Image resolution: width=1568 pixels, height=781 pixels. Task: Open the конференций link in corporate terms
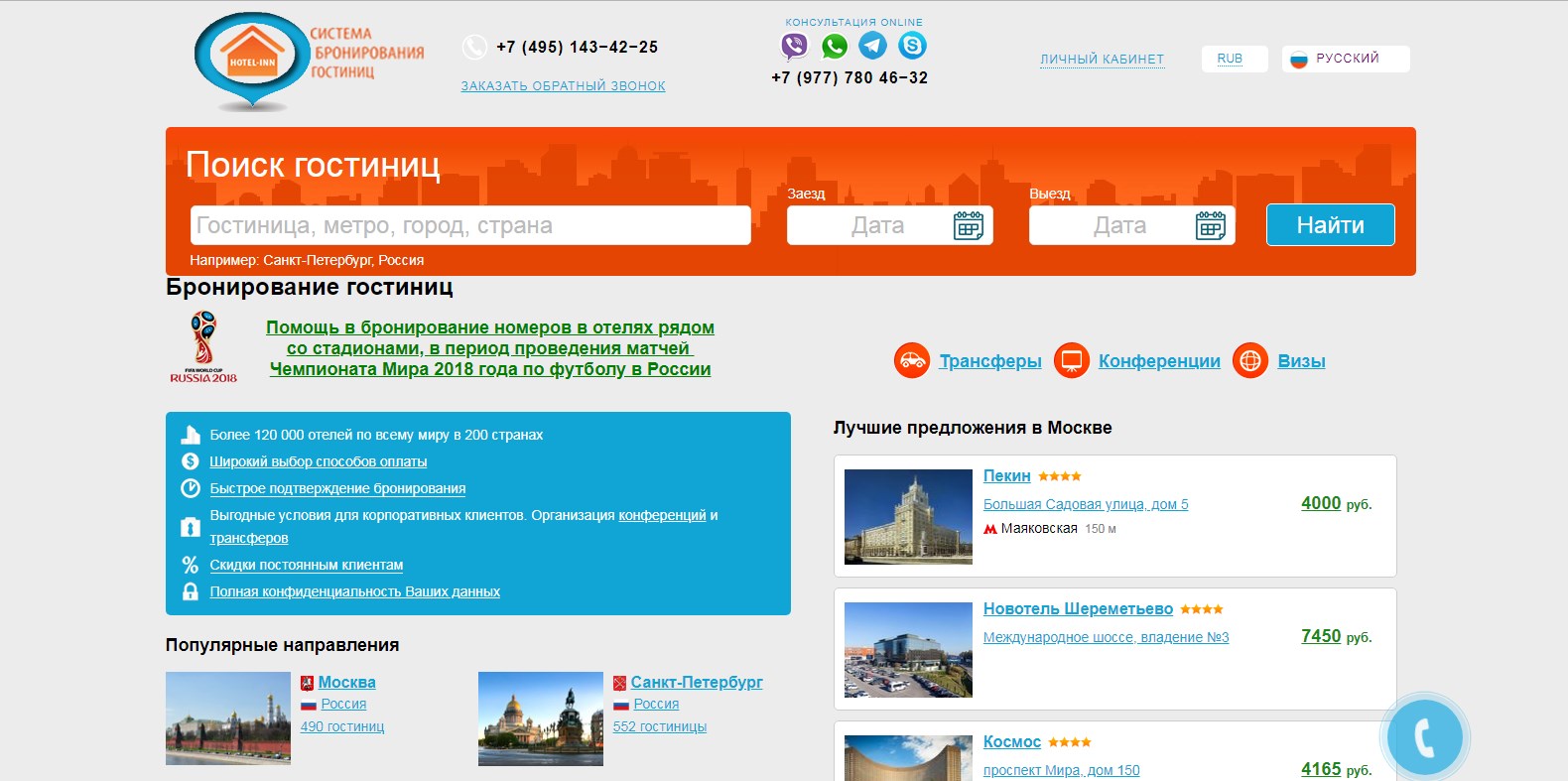click(662, 515)
